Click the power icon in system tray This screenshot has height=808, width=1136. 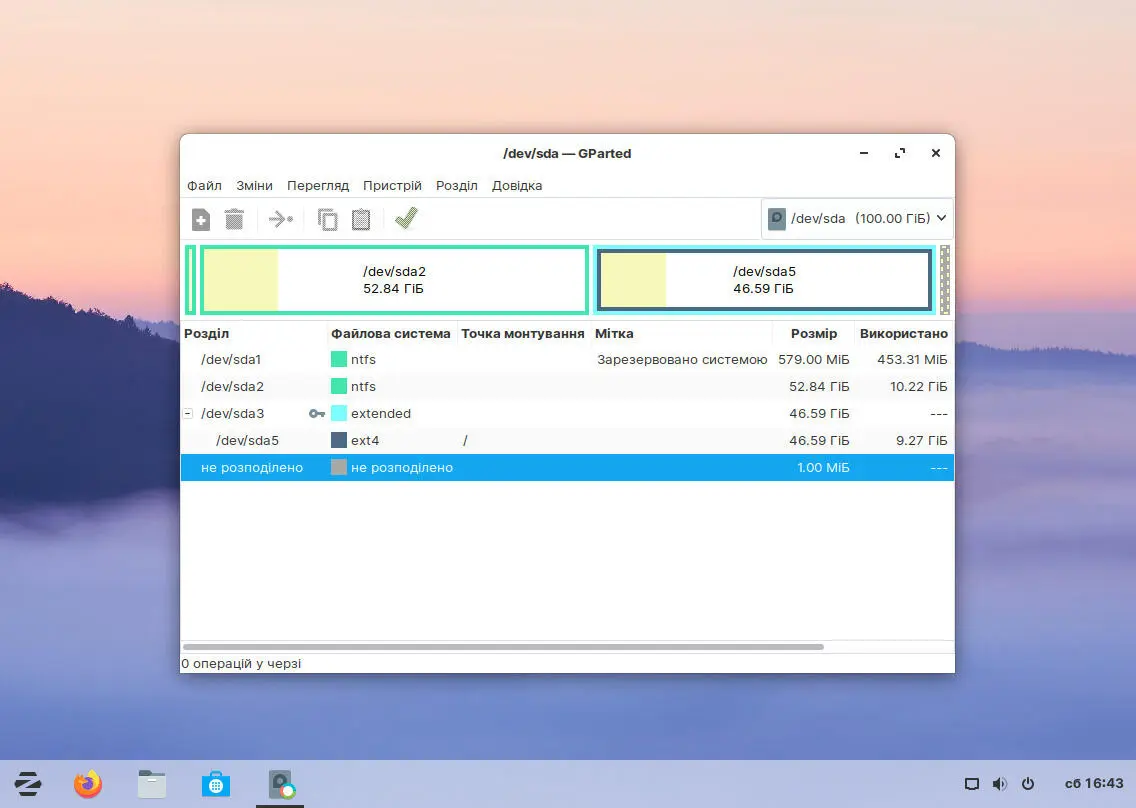(1027, 784)
